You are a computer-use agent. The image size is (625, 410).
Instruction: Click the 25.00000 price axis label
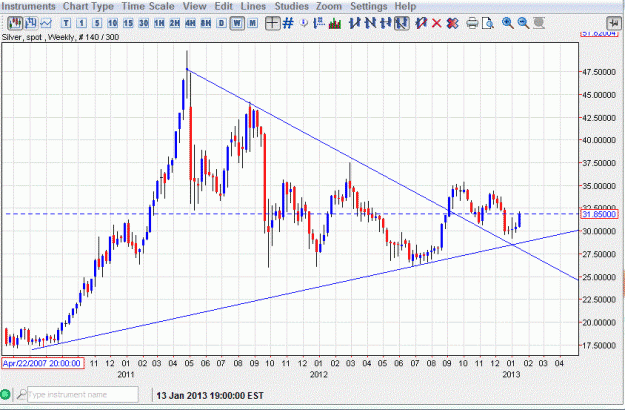coord(599,277)
